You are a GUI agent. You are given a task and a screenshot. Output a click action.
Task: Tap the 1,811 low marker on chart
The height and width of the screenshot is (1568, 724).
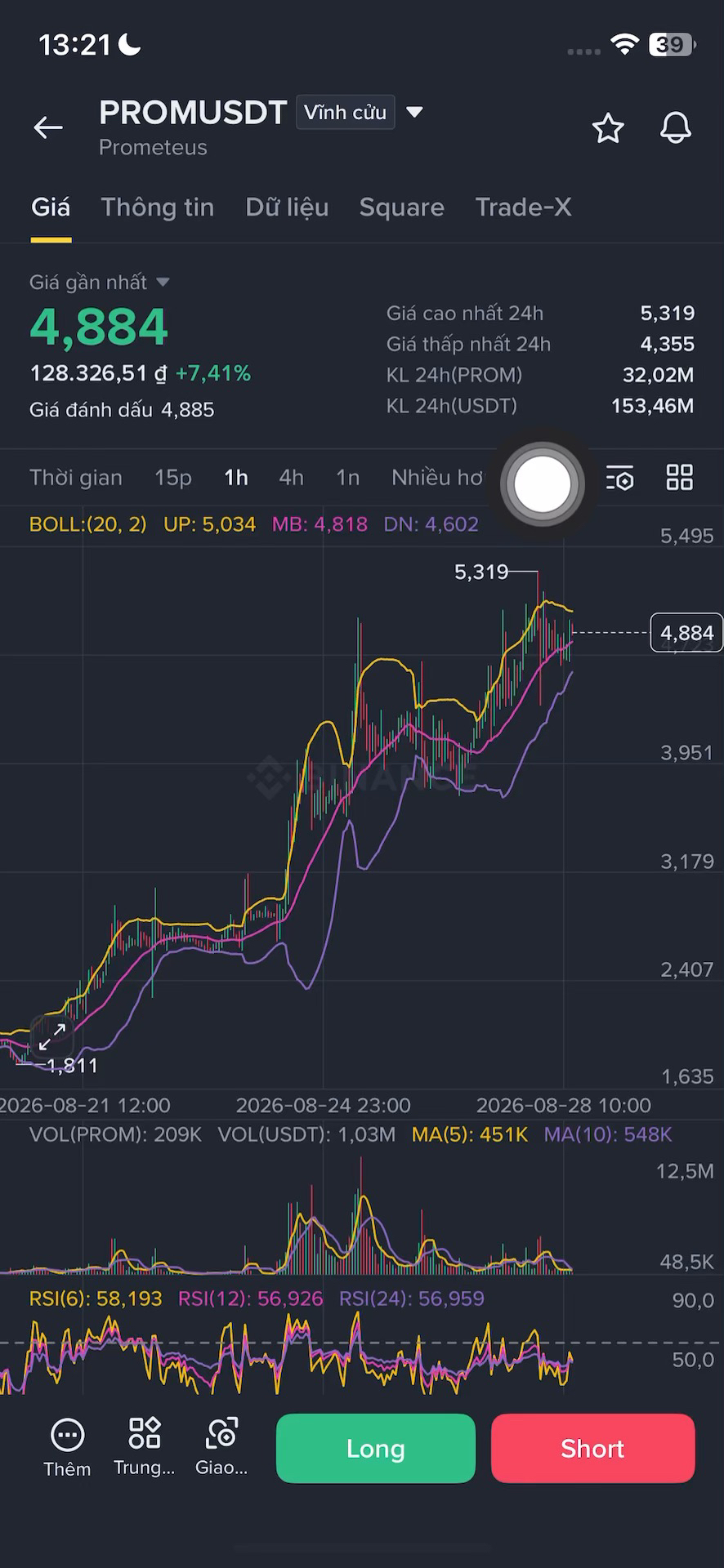point(72,1066)
